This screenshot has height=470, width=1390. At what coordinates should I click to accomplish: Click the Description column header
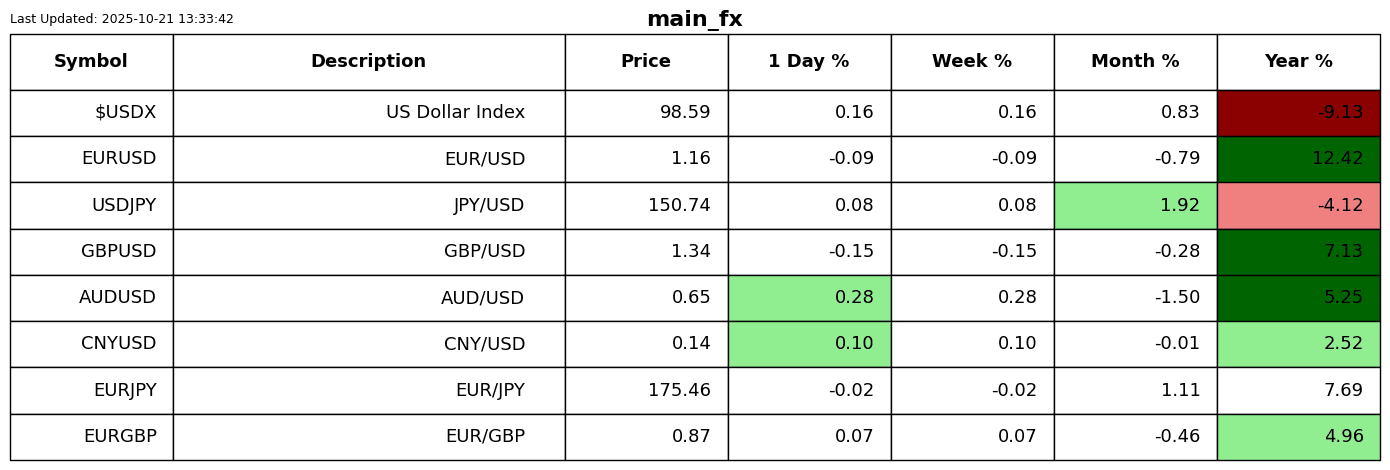(368, 62)
